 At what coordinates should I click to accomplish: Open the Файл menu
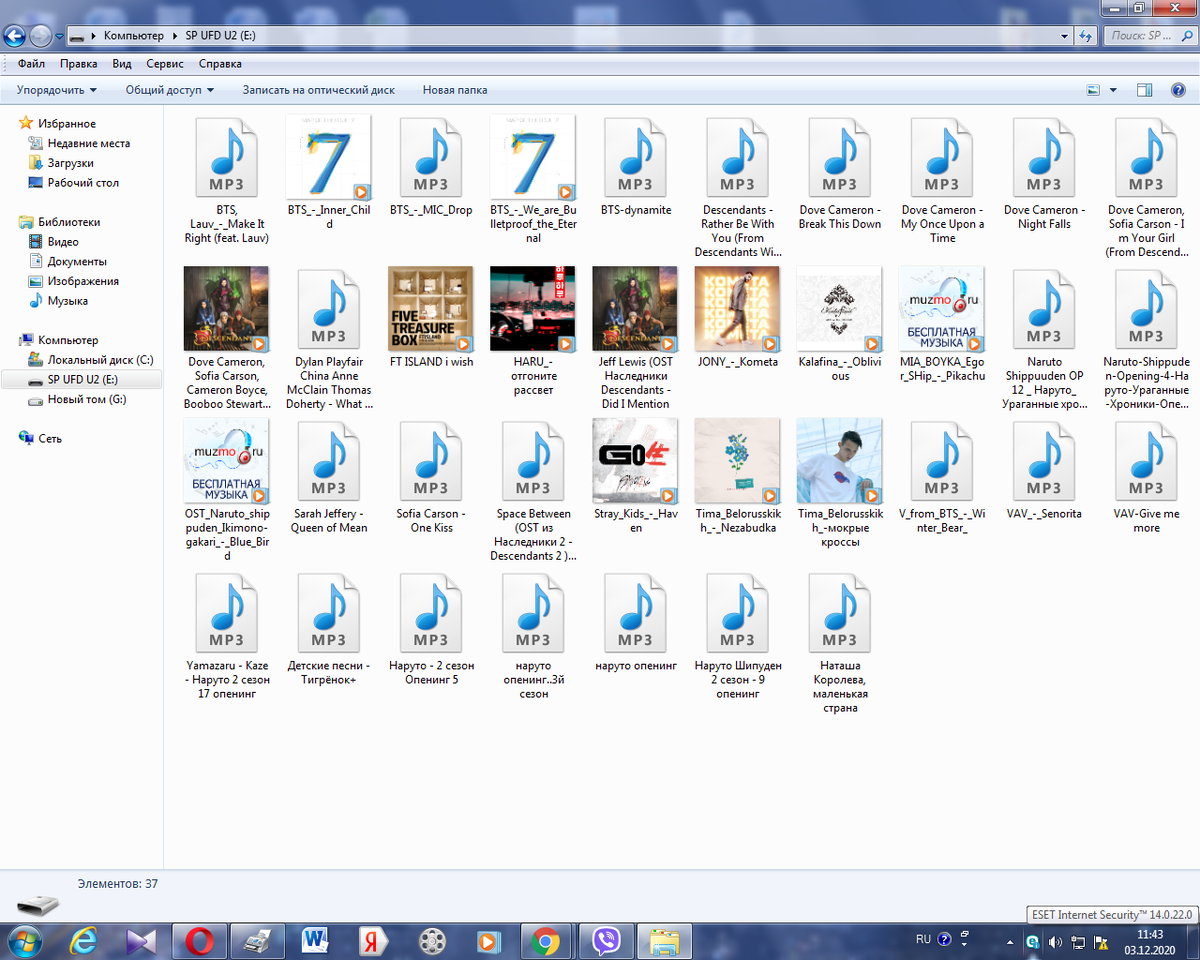(x=31, y=64)
